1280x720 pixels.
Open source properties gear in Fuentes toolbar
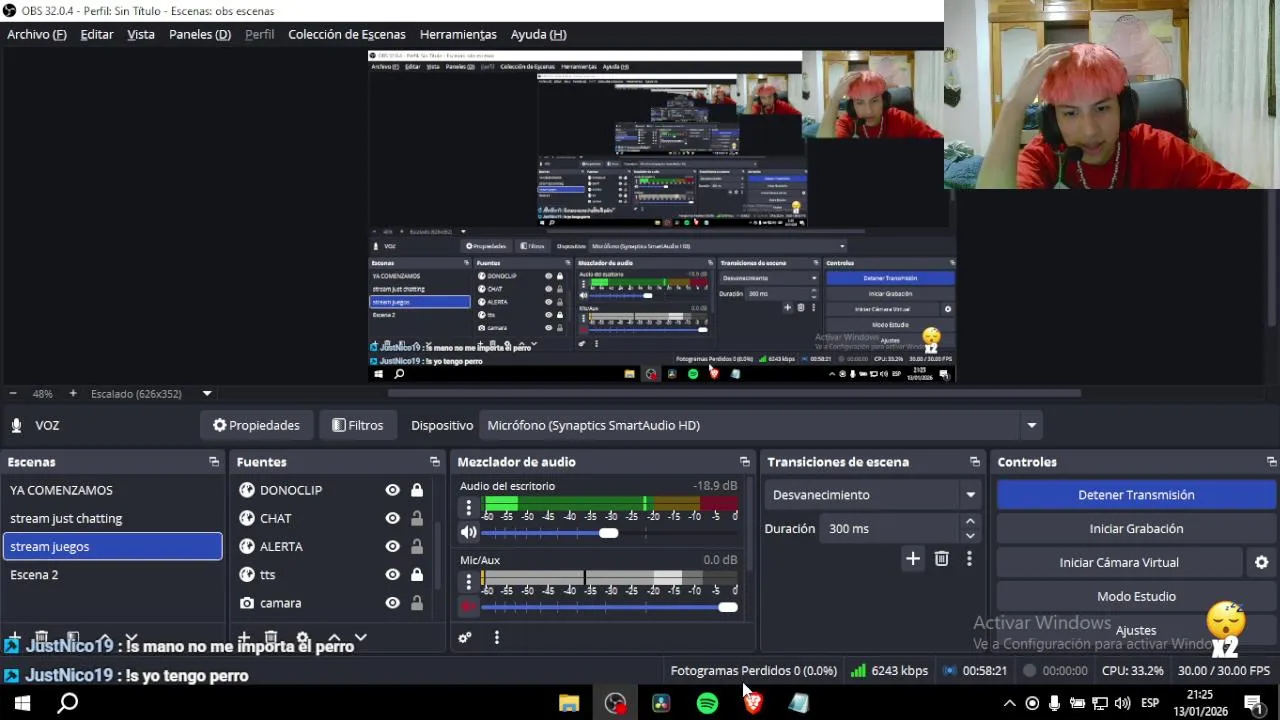coord(303,638)
